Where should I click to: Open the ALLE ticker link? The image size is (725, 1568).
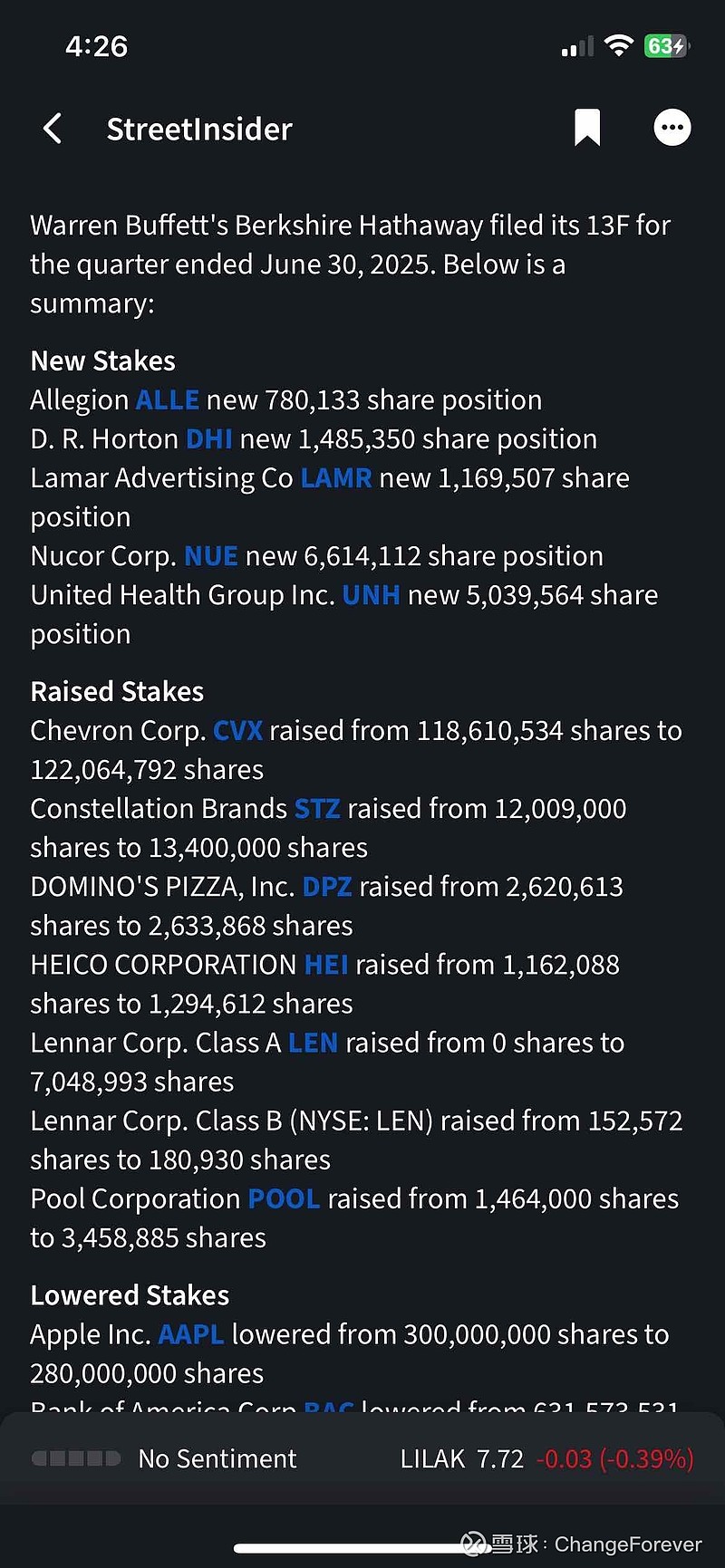[x=167, y=399]
